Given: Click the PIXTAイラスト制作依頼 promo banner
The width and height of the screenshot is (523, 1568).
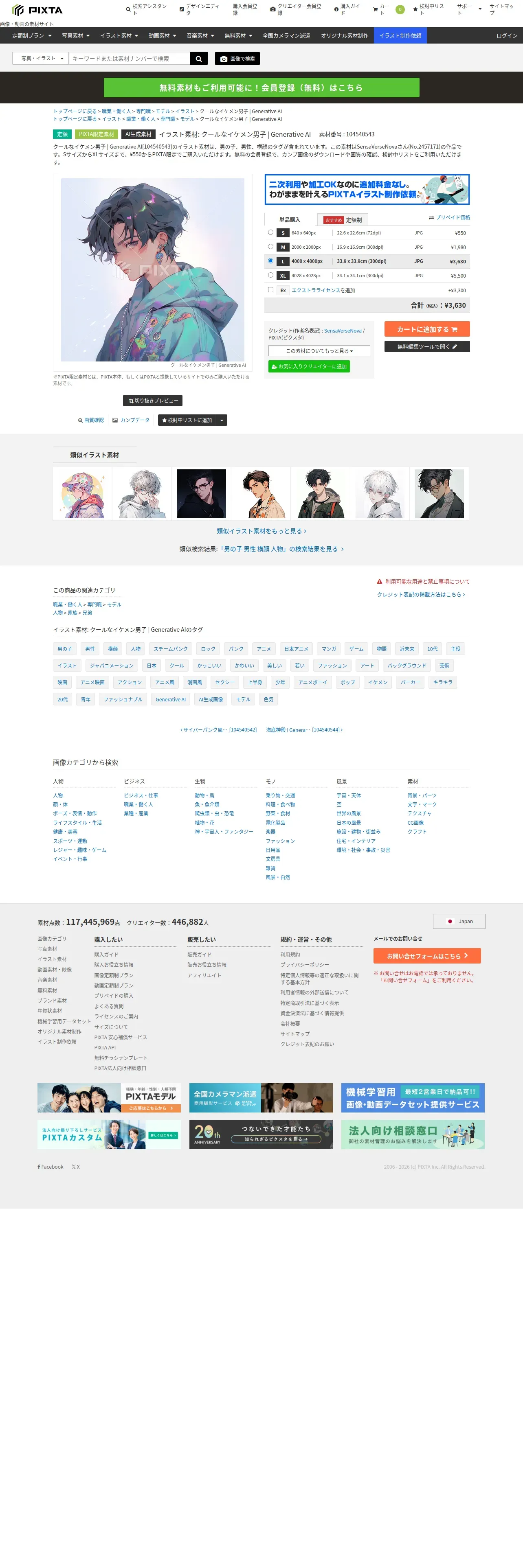Looking at the screenshot, I should 367,189.
